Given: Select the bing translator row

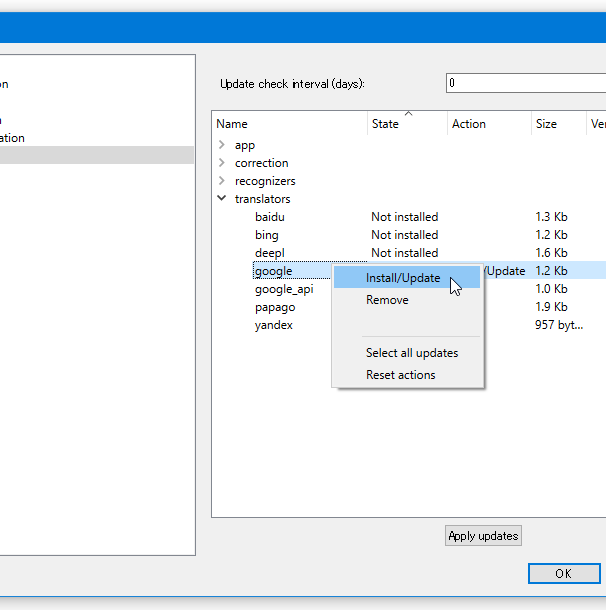Looking at the screenshot, I should tap(409, 235).
